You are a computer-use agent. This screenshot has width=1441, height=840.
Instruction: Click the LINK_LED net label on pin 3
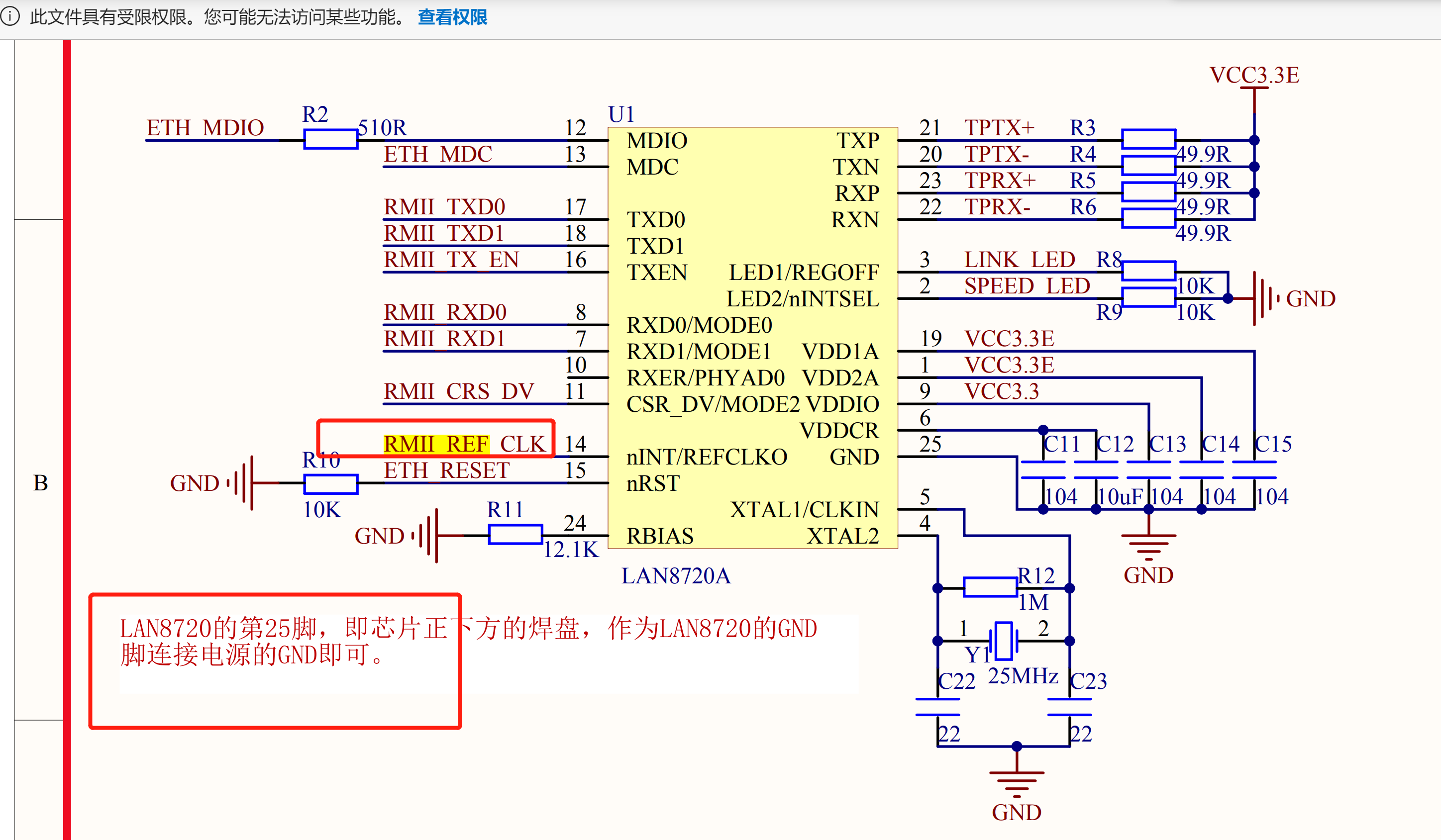tap(1019, 260)
